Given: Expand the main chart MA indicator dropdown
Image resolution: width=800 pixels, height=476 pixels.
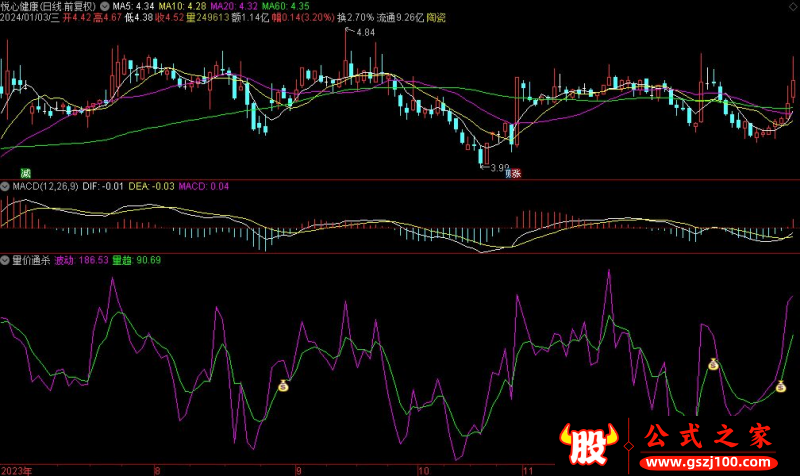Looking at the screenshot, I should [105, 5].
